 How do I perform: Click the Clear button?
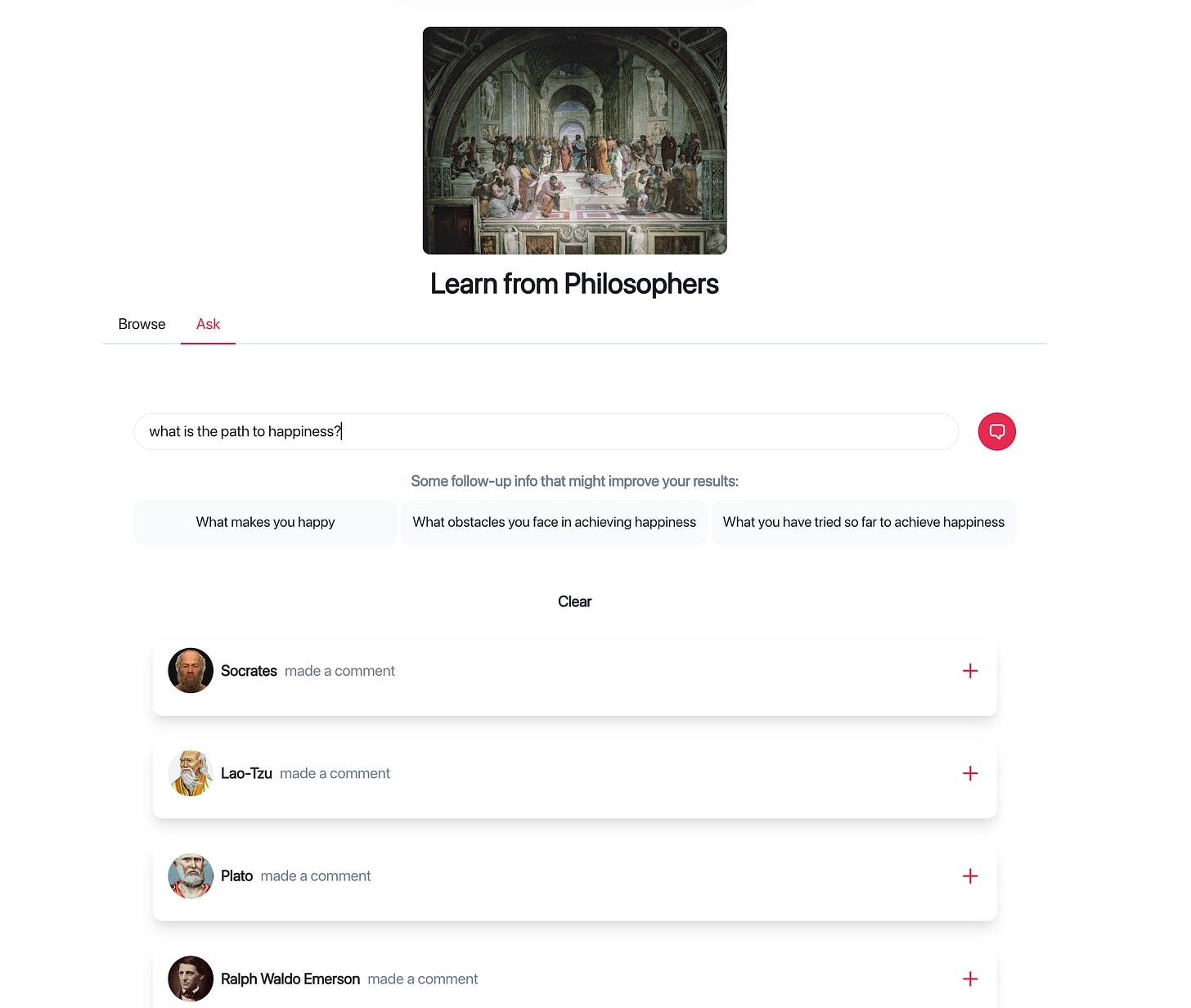click(x=574, y=601)
